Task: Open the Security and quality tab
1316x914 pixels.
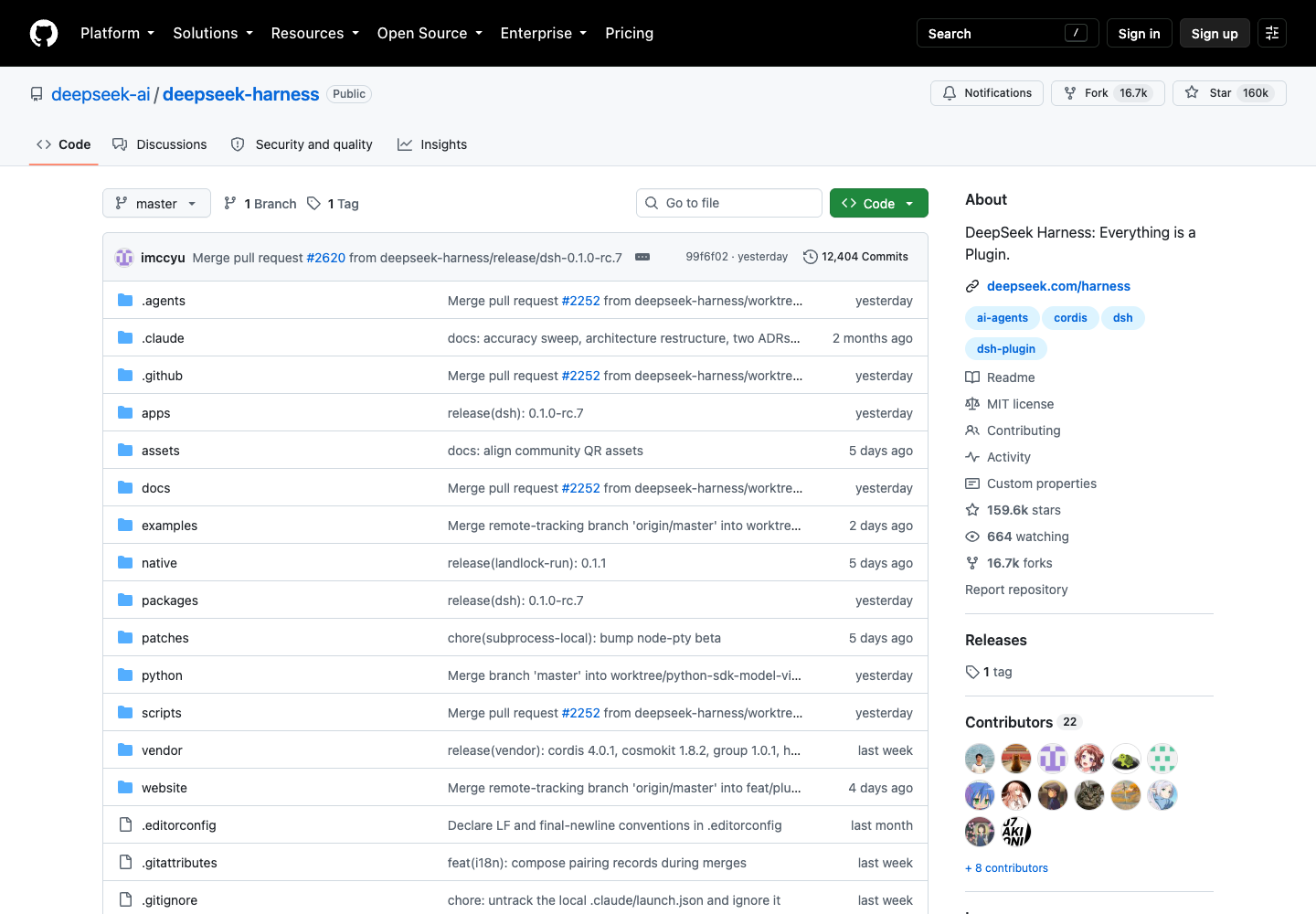Action: pyautogui.click(x=302, y=144)
